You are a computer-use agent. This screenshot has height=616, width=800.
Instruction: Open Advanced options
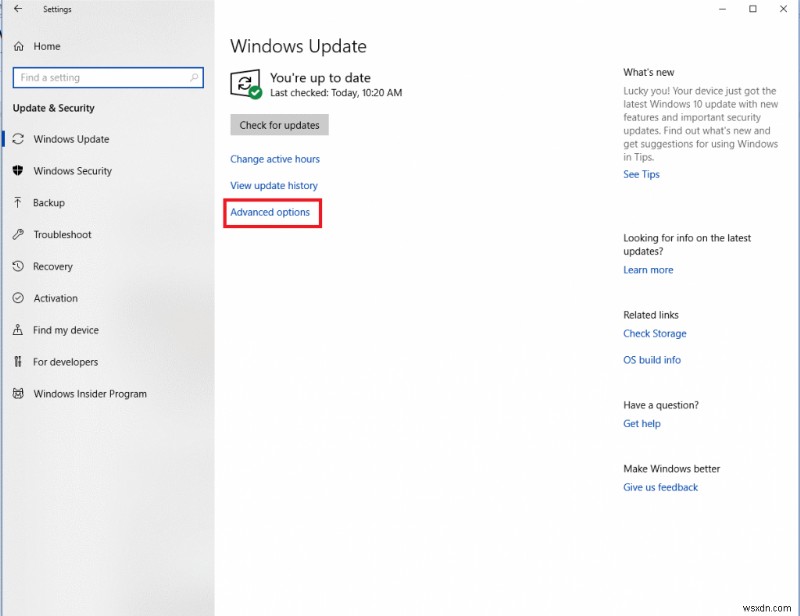(271, 212)
